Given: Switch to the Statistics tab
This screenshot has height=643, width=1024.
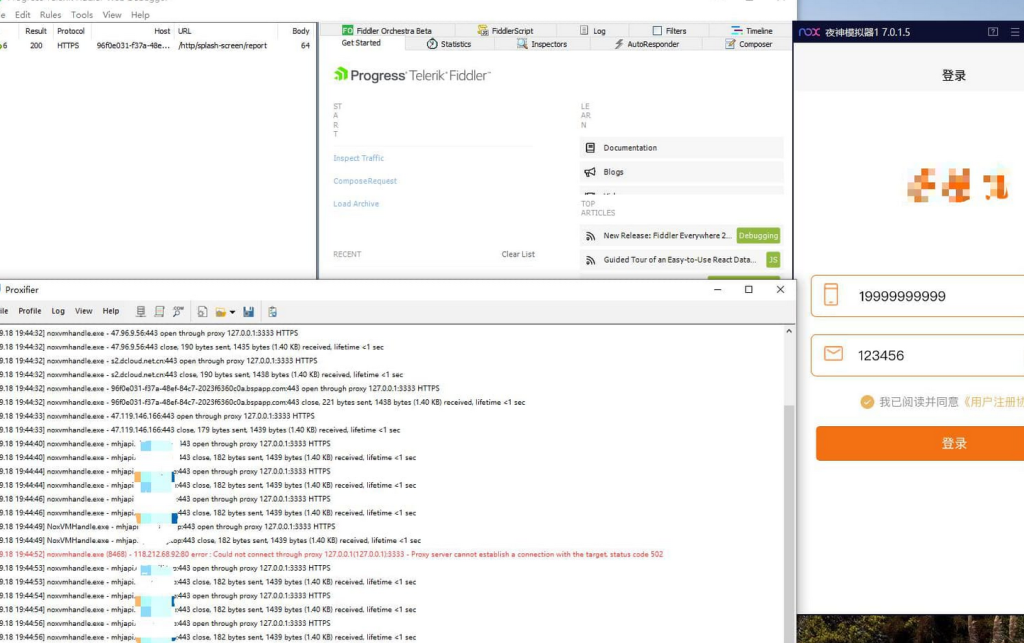Looking at the screenshot, I should 449,44.
